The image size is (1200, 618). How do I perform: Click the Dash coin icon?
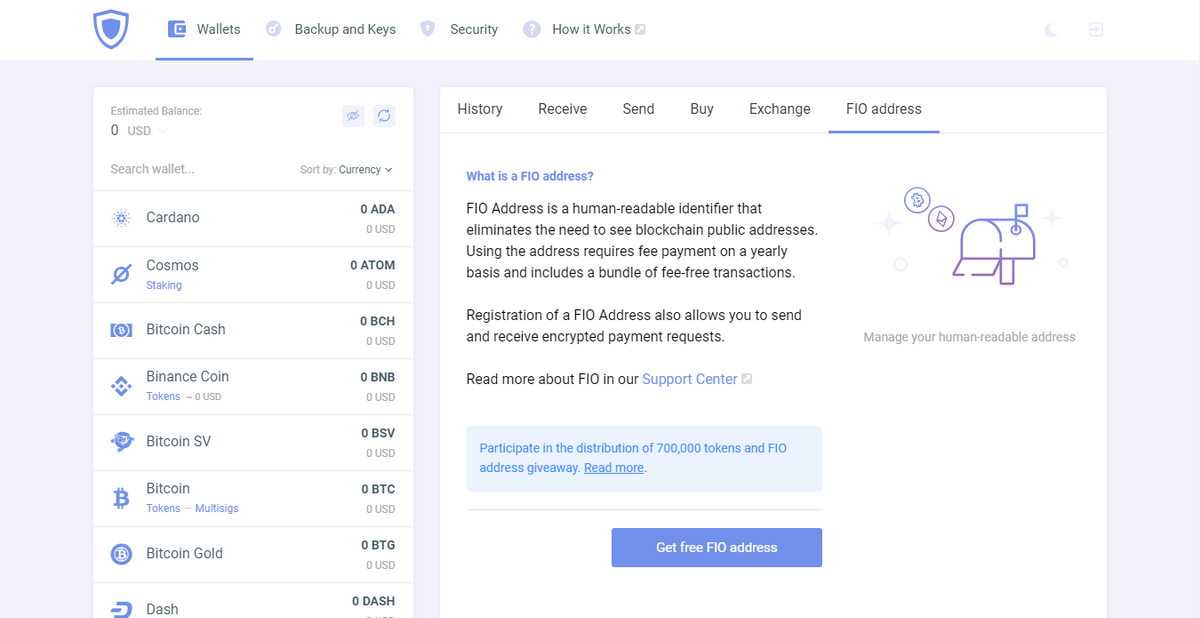pyautogui.click(x=121, y=609)
